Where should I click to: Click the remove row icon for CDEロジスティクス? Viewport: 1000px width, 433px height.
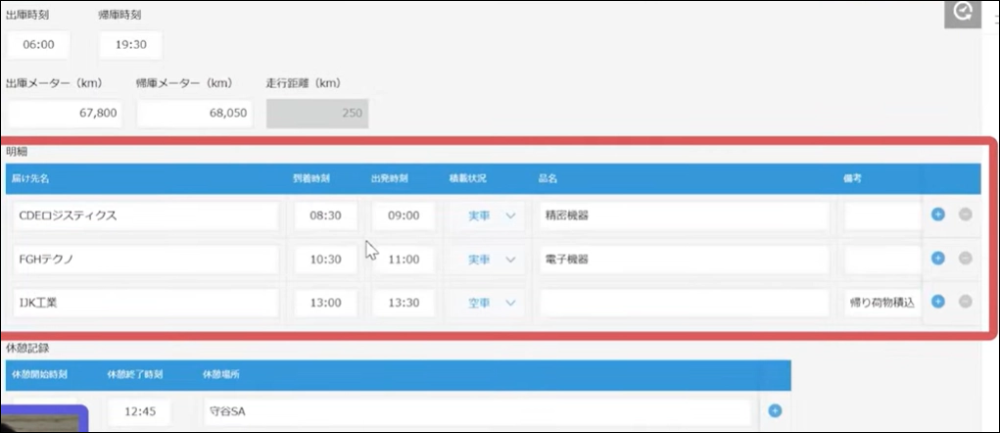965,214
